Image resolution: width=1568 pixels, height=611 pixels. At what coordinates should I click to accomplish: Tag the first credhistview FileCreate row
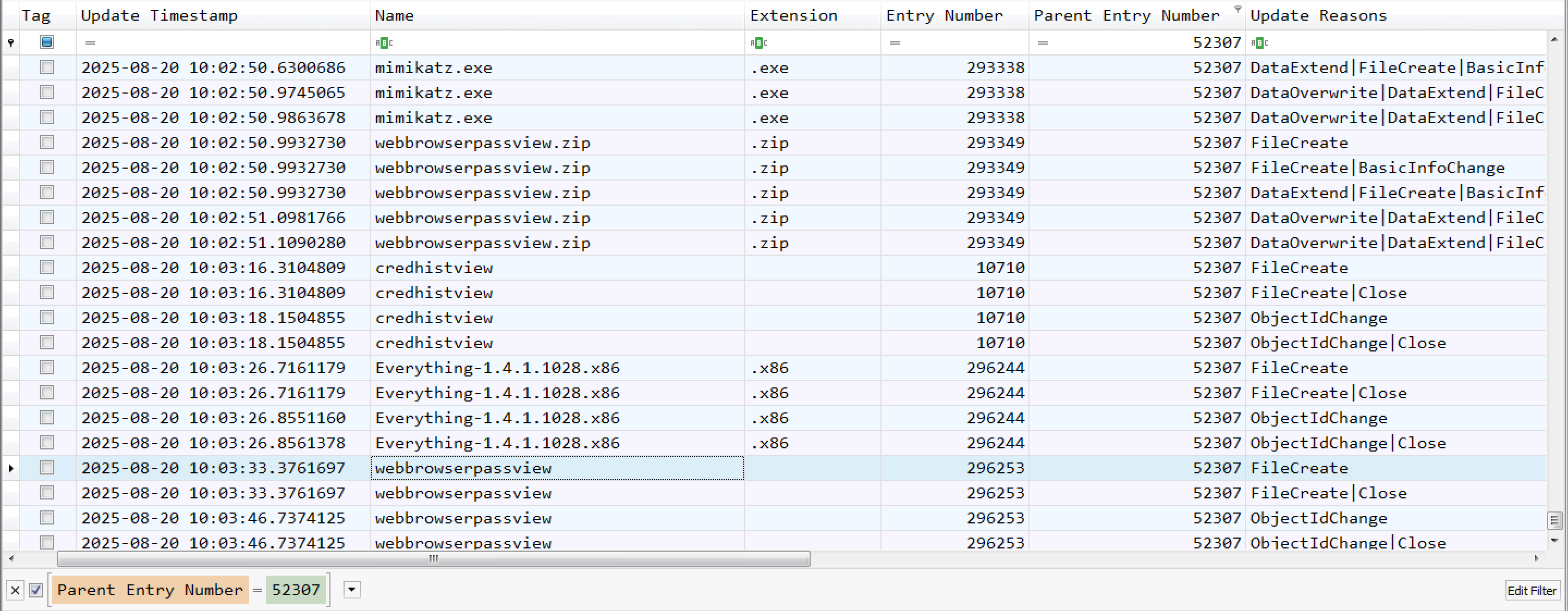(47, 267)
